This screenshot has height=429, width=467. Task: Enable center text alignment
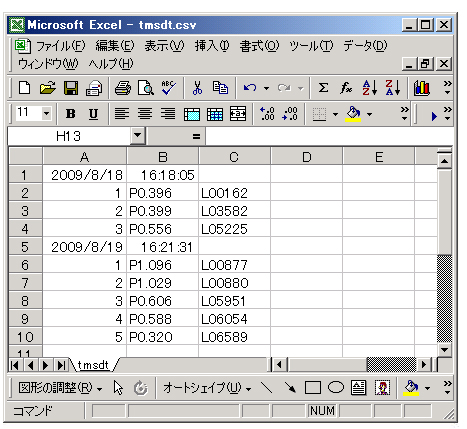point(145,114)
